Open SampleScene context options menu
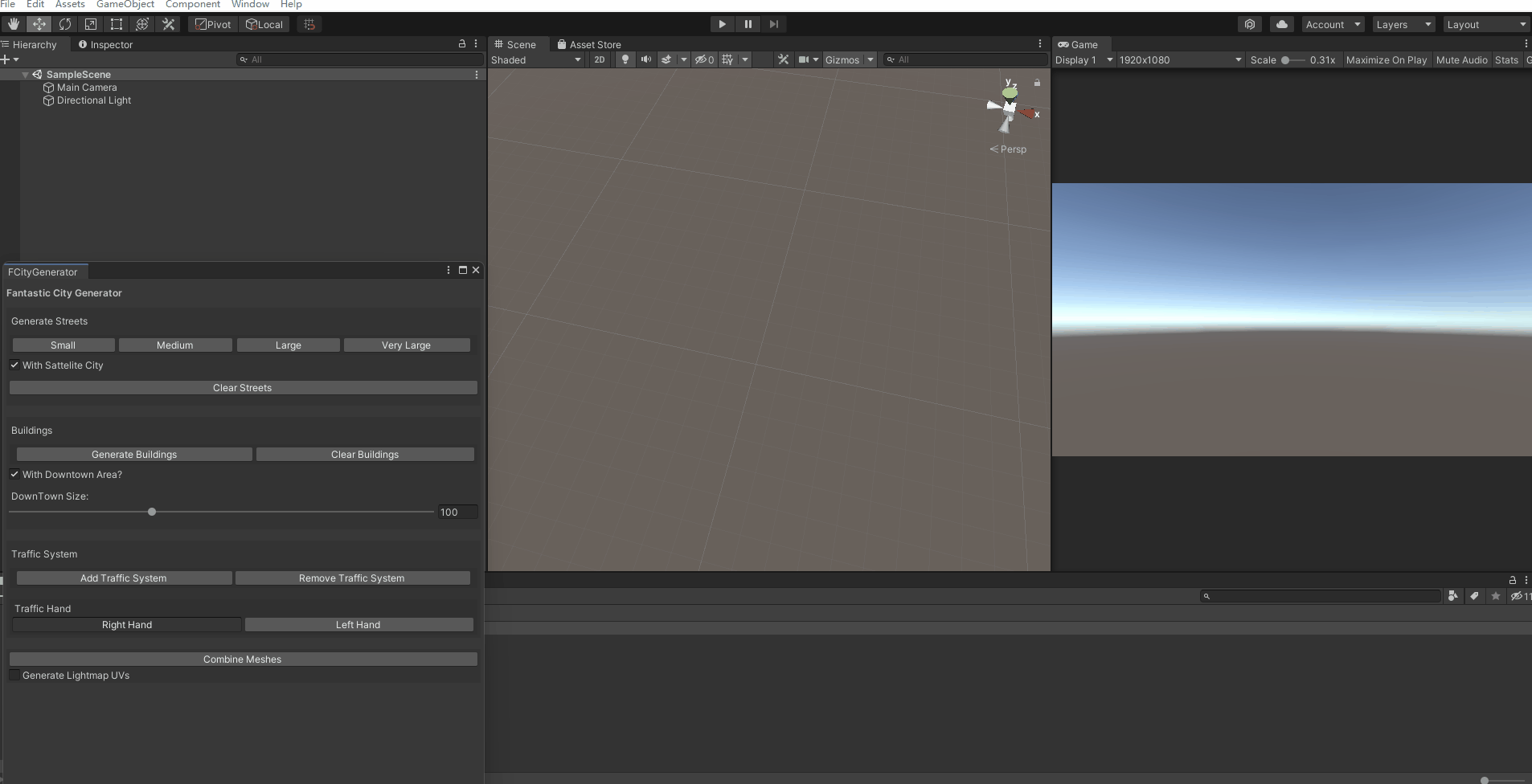The height and width of the screenshot is (784, 1532). [x=477, y=75]
